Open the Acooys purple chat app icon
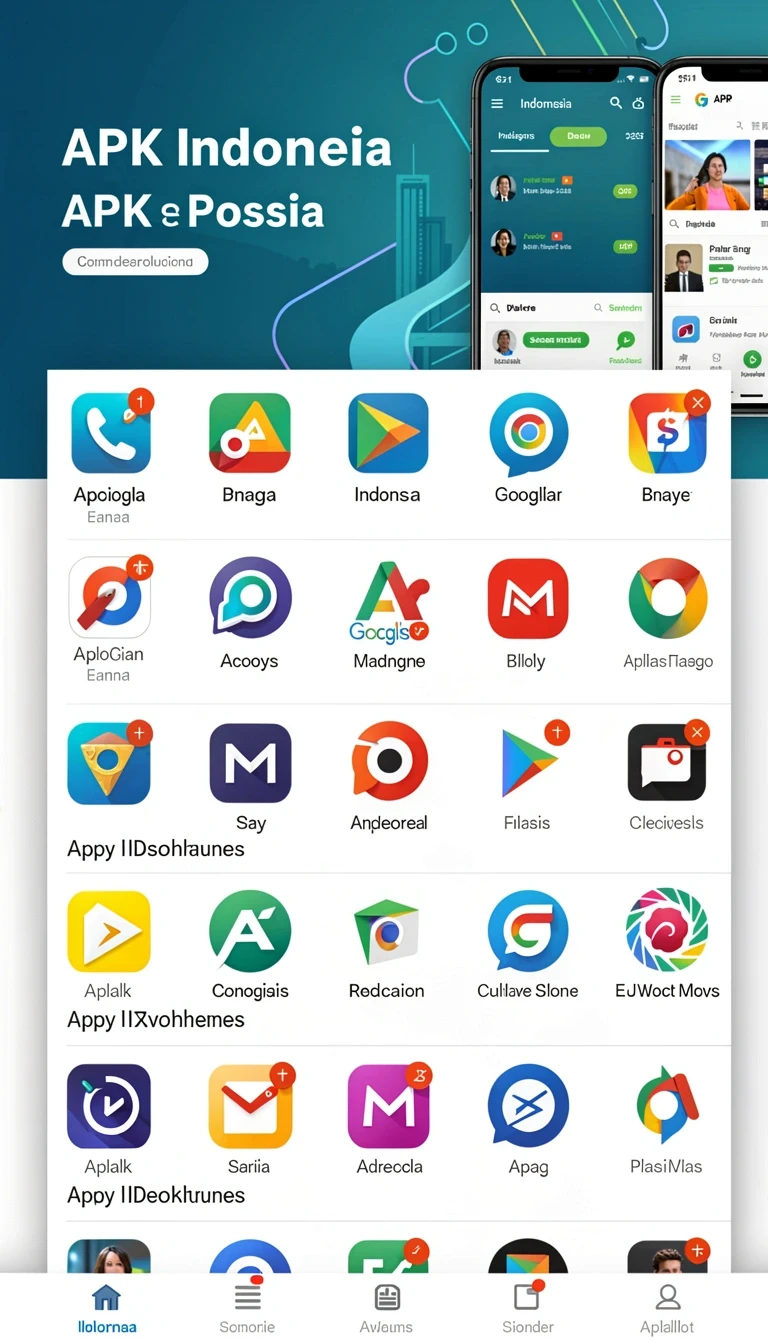 coord(250,598)
